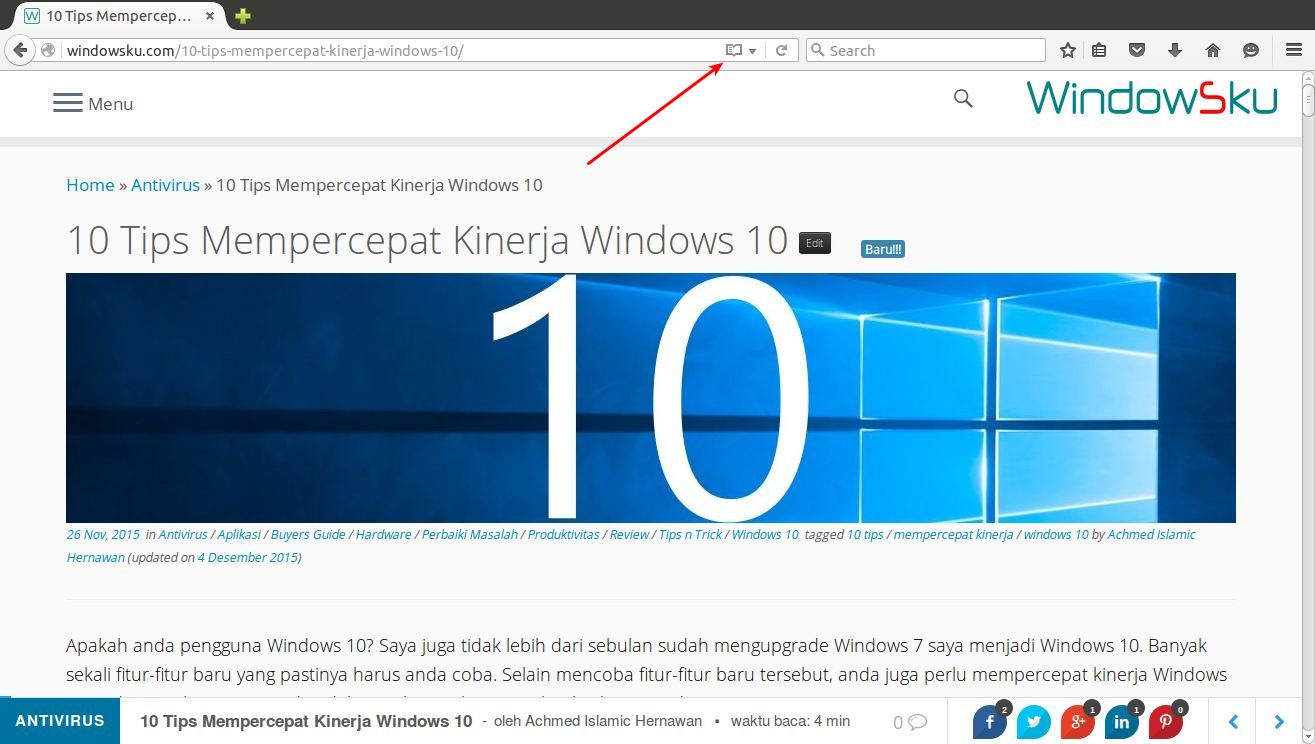Viewport: 1315px width, 744px height.
Task: Open the Hardware category link
Action: tap(383, 534)
